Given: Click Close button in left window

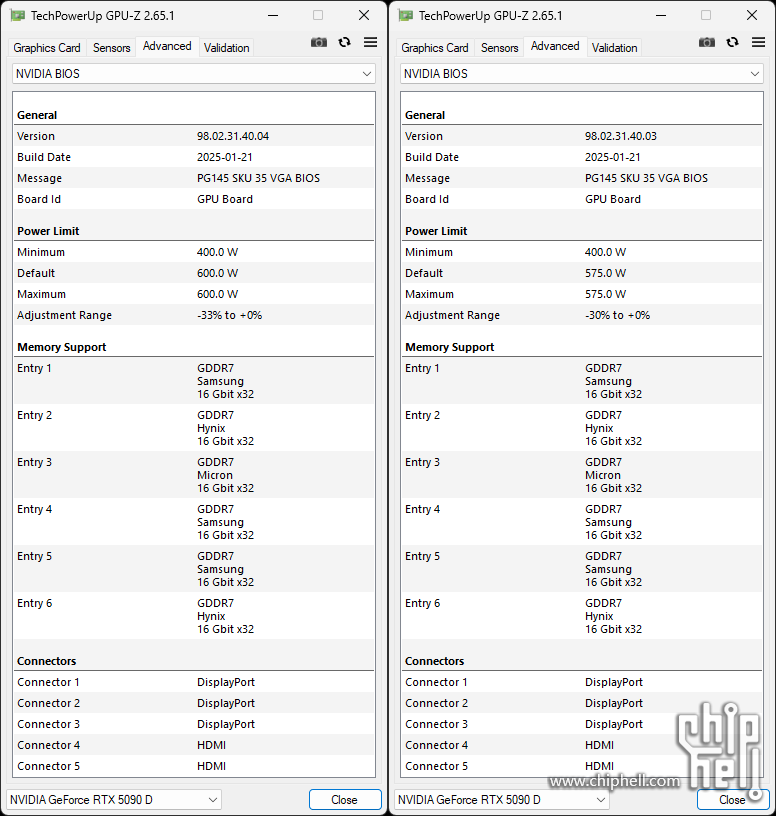Looking at the screenshot, I should coord(345,799).
